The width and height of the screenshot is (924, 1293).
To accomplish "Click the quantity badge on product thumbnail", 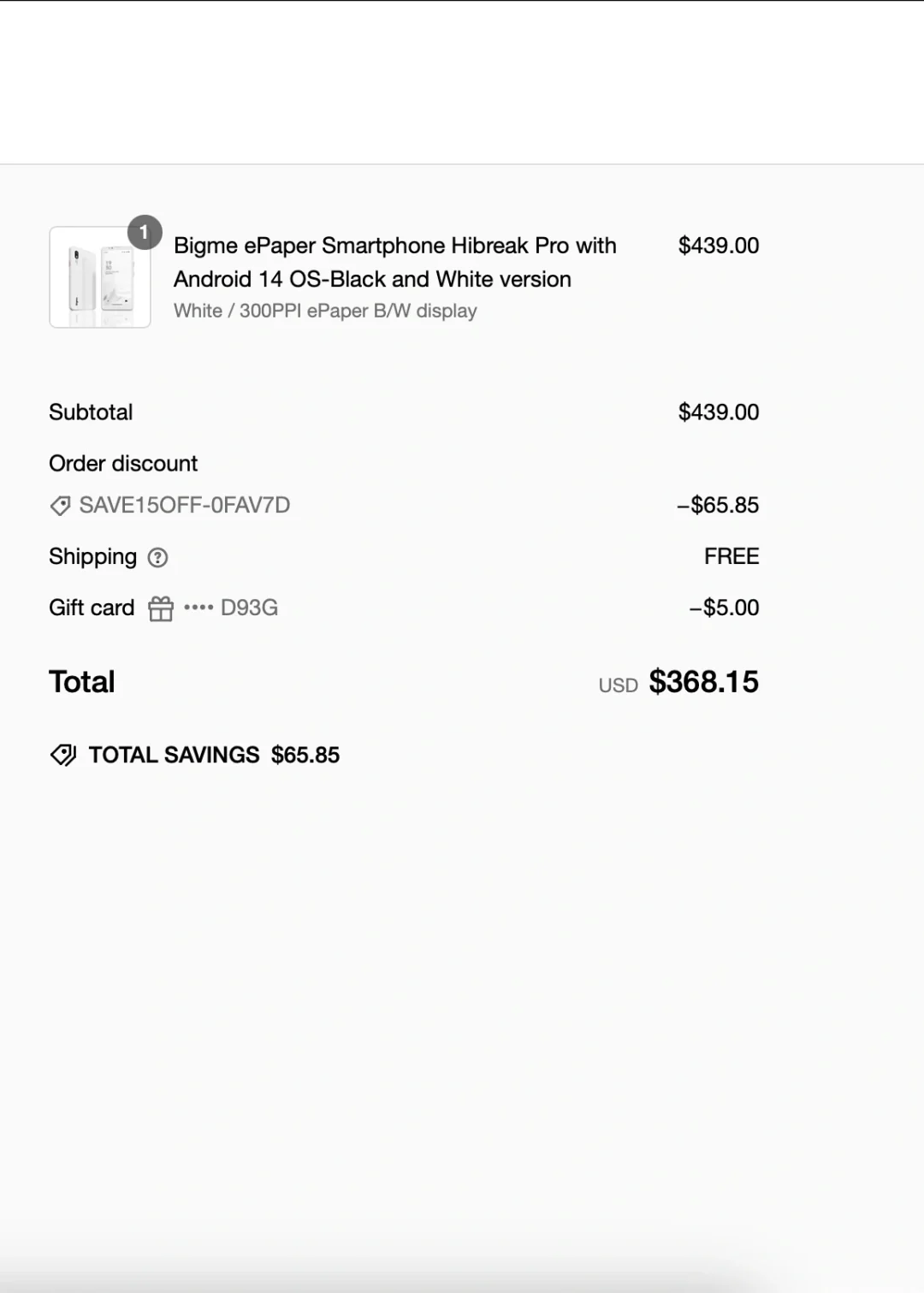I will (x=145, y=232).
